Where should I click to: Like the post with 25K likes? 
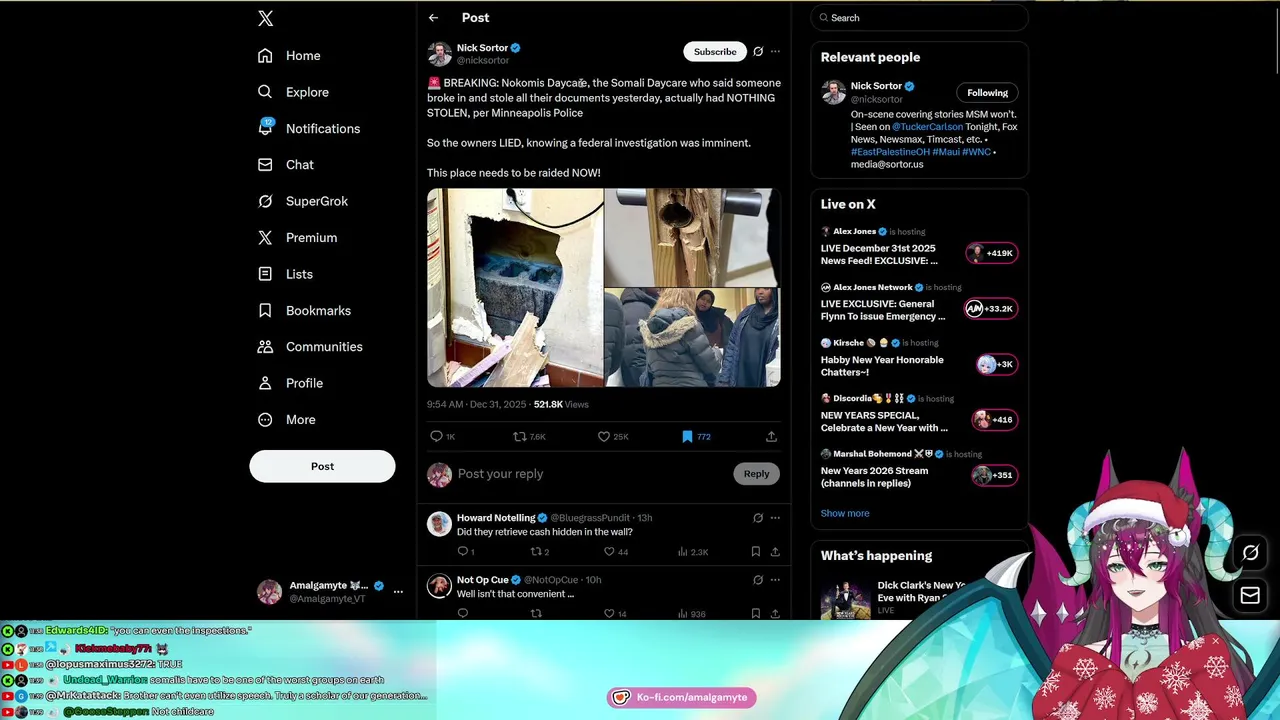pos(612,437)
